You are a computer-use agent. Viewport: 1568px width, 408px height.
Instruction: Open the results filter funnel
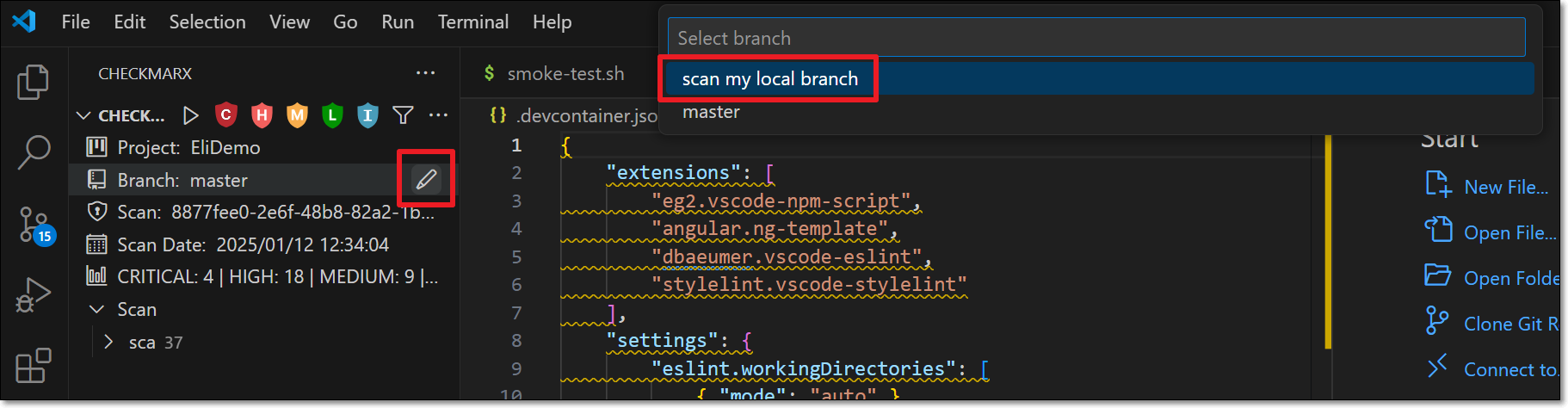403,114
